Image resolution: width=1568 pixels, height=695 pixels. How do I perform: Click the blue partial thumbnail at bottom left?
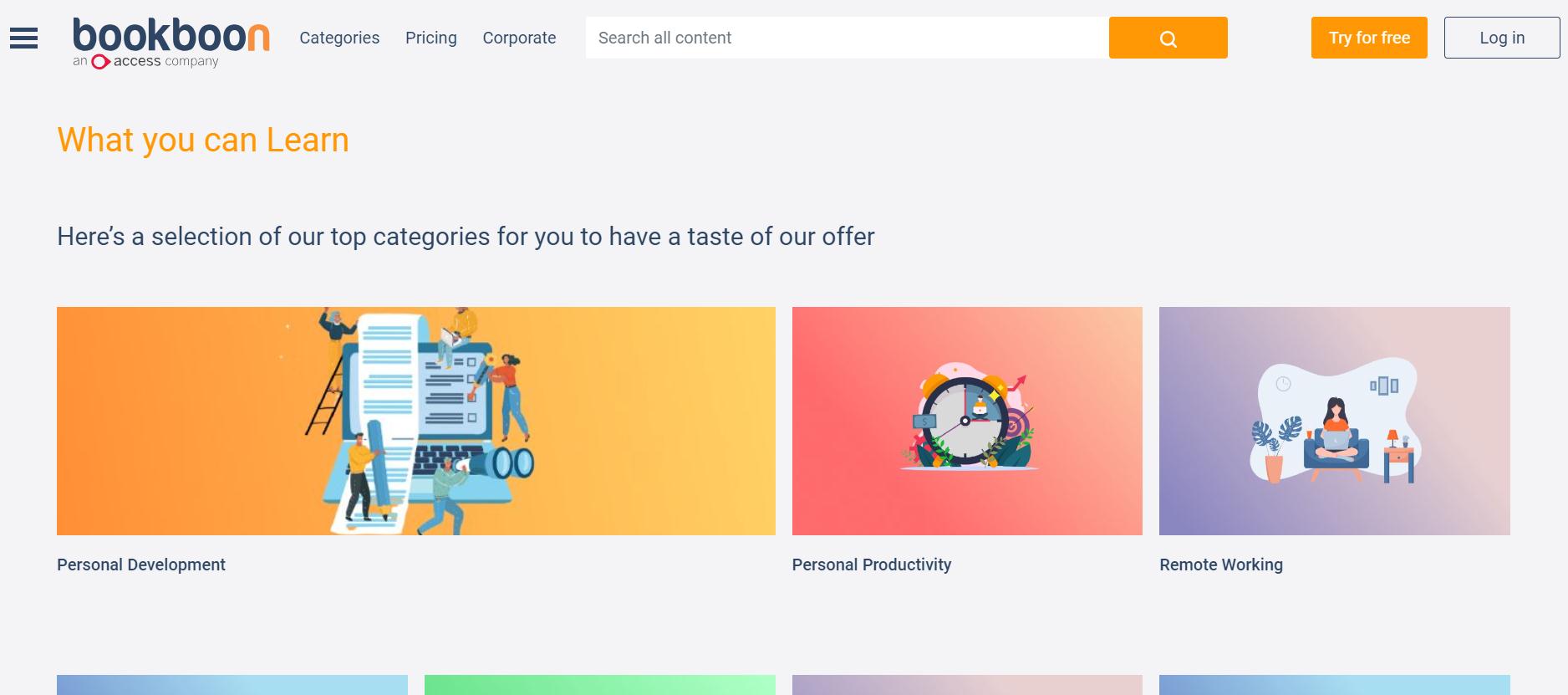click(232, 686)
